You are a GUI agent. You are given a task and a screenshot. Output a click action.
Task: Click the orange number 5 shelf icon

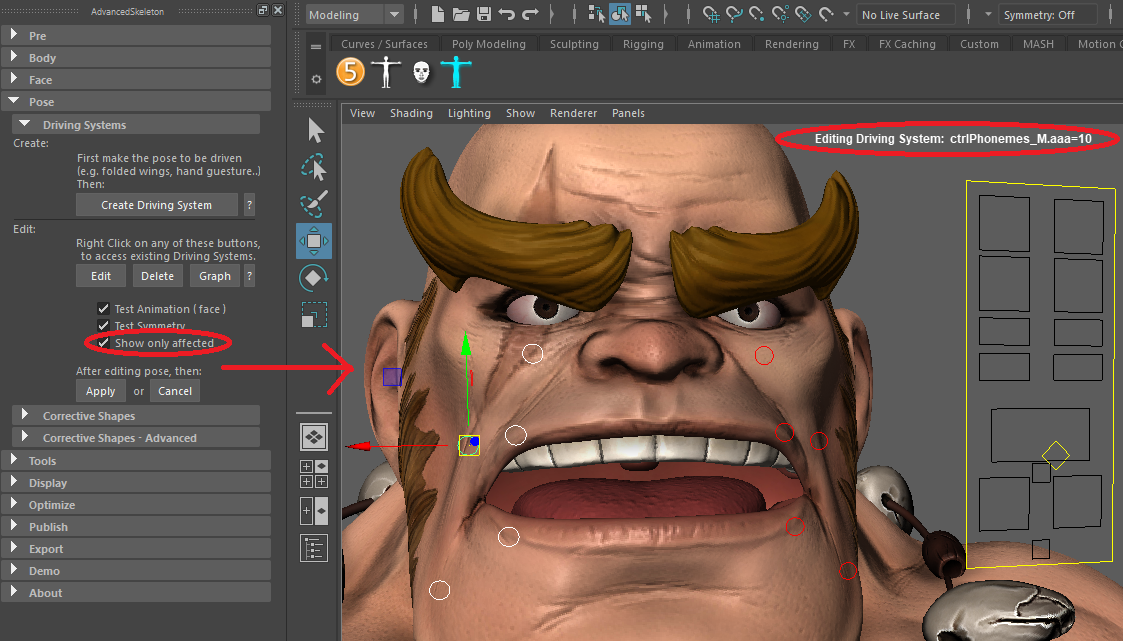pyautogui.click(x=350, y=72)
